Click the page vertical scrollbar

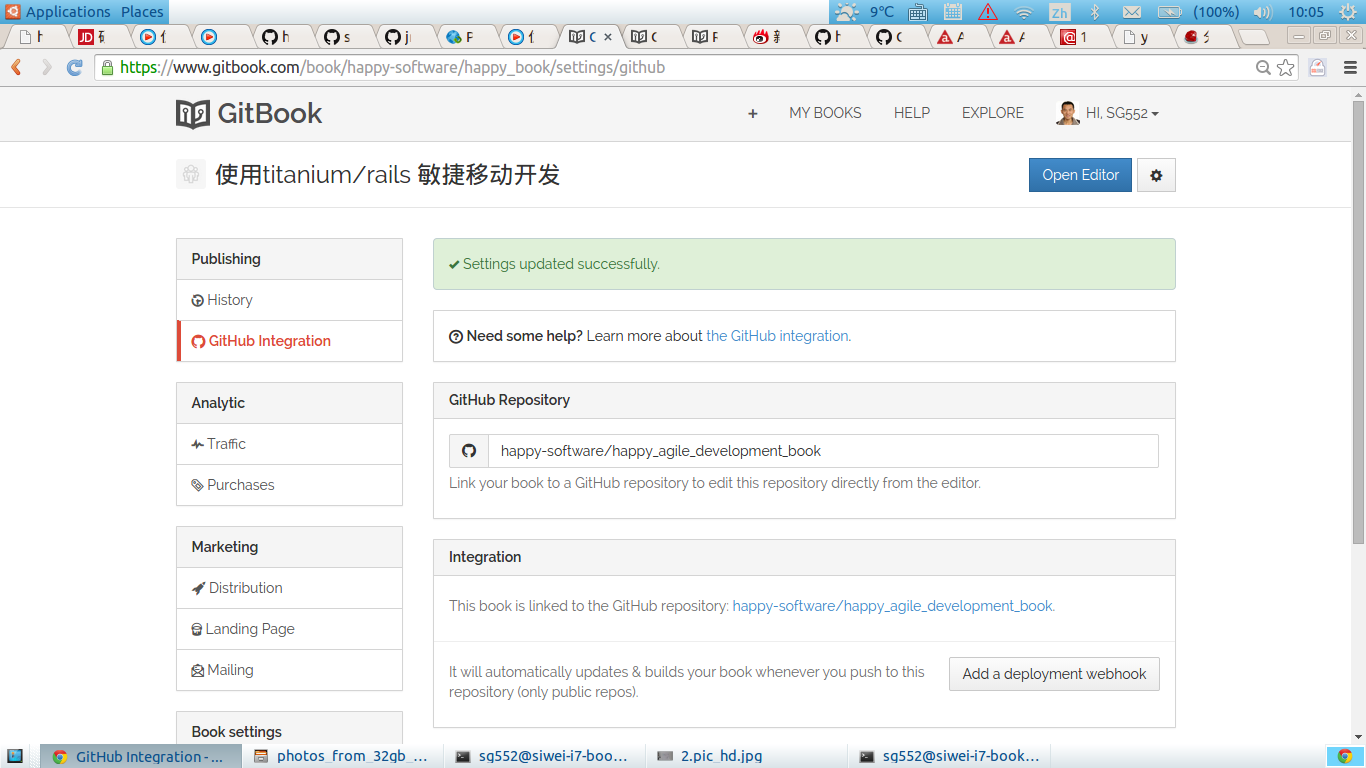(x=1358, y=320)
